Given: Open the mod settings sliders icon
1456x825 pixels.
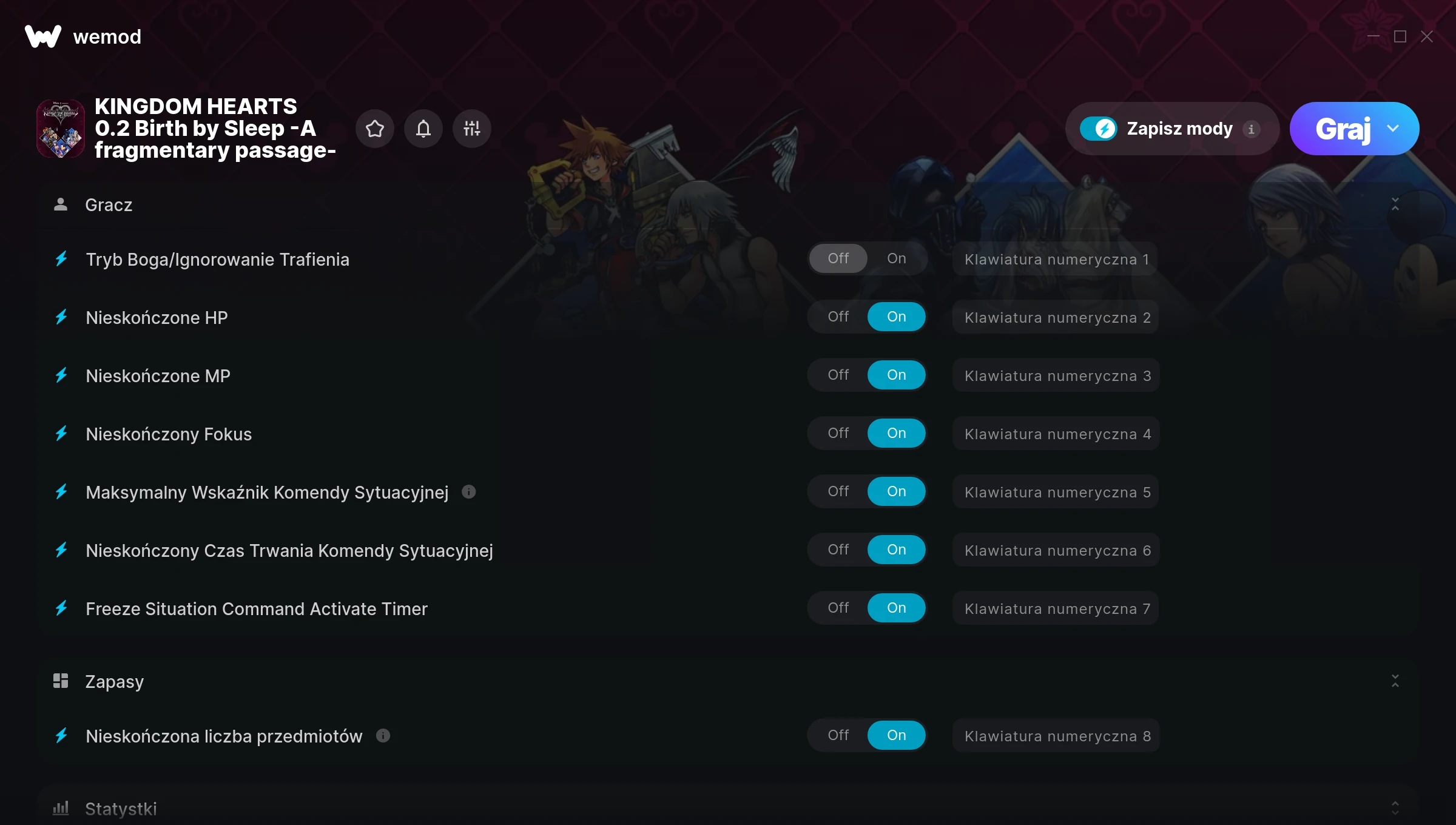Looking at the screenshot, I should click(x=472, y=129).
